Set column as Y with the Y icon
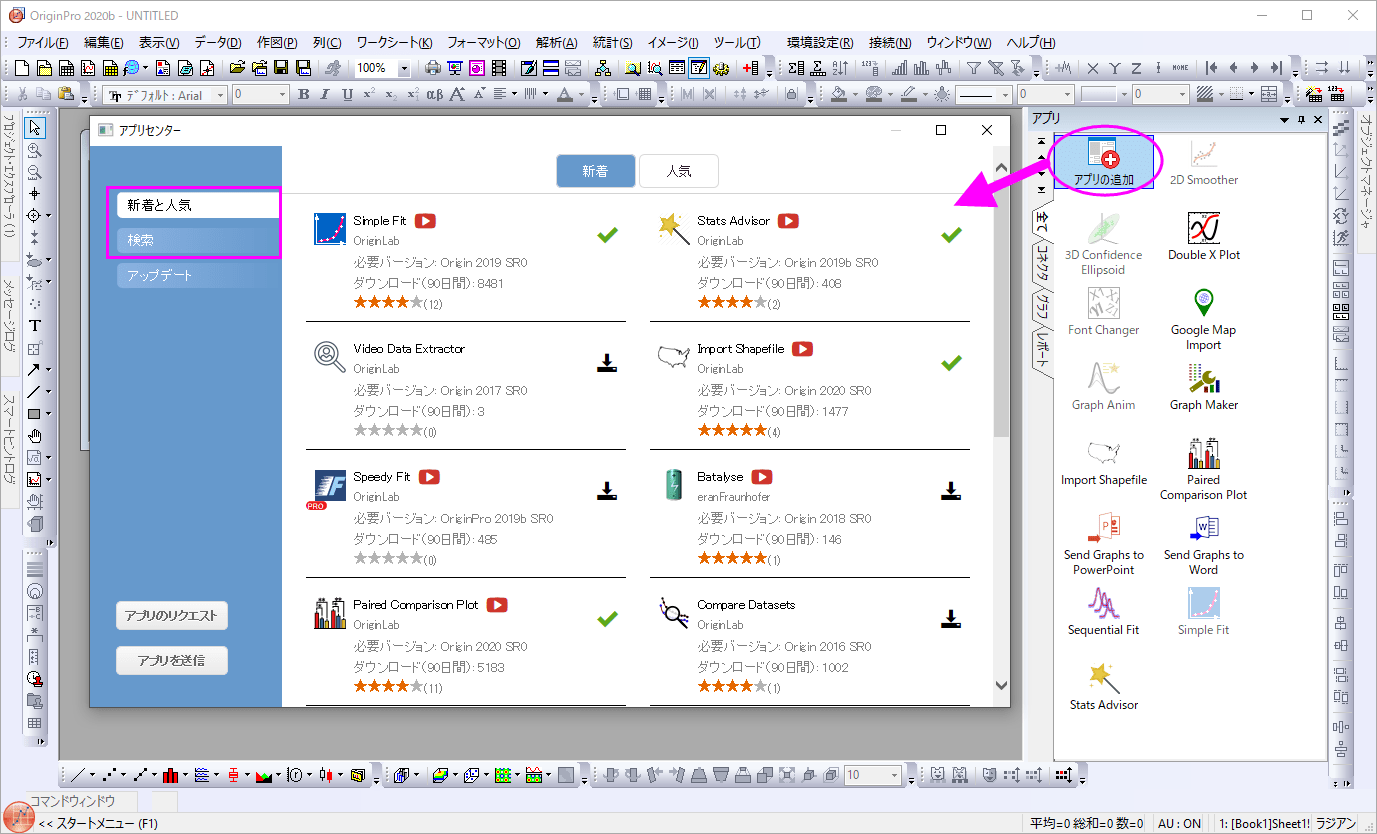The height and width of the screenshot is (834, 1377). tap(1112, 68)
